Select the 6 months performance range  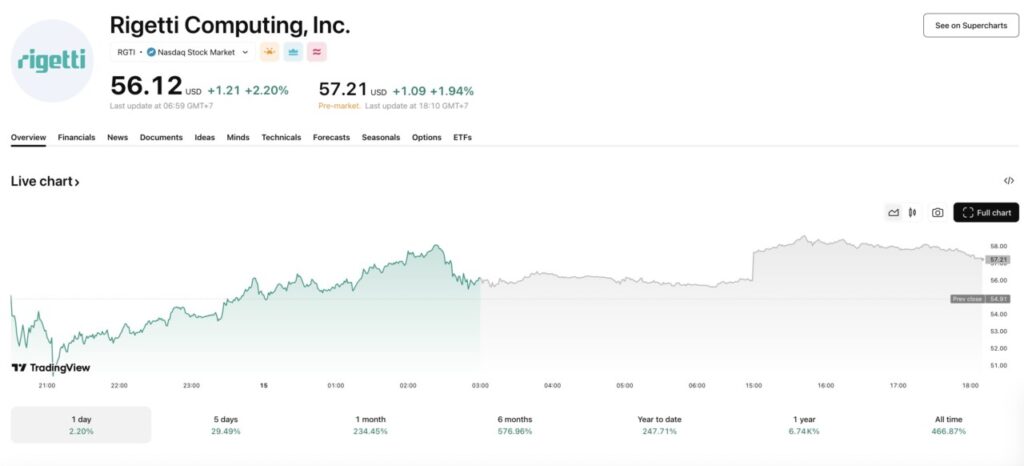(x=513, y=425)
